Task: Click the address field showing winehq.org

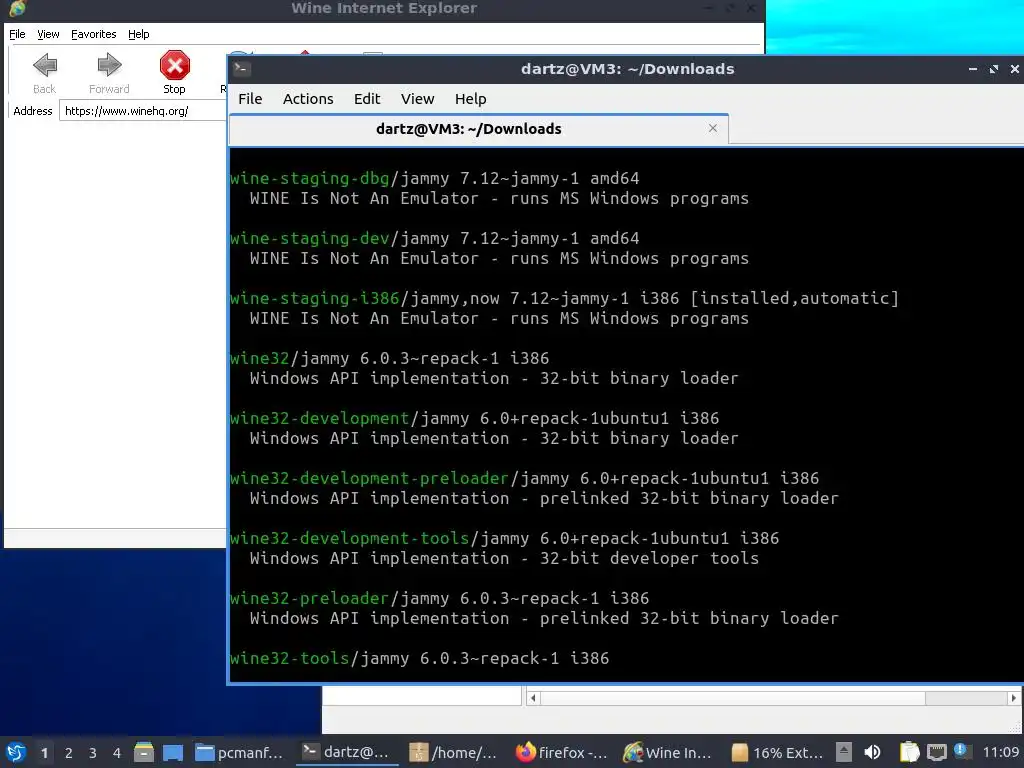Action: (x=142, y=110)
